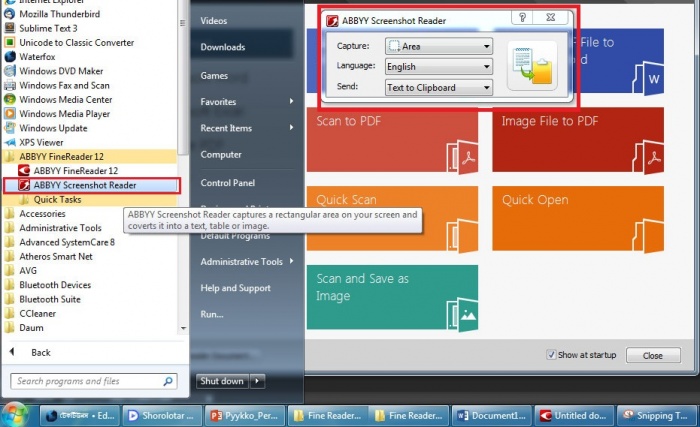Expand the Bluetooth Suite folder
Viewport: 700px width, 427px height.
click(50, 299)
